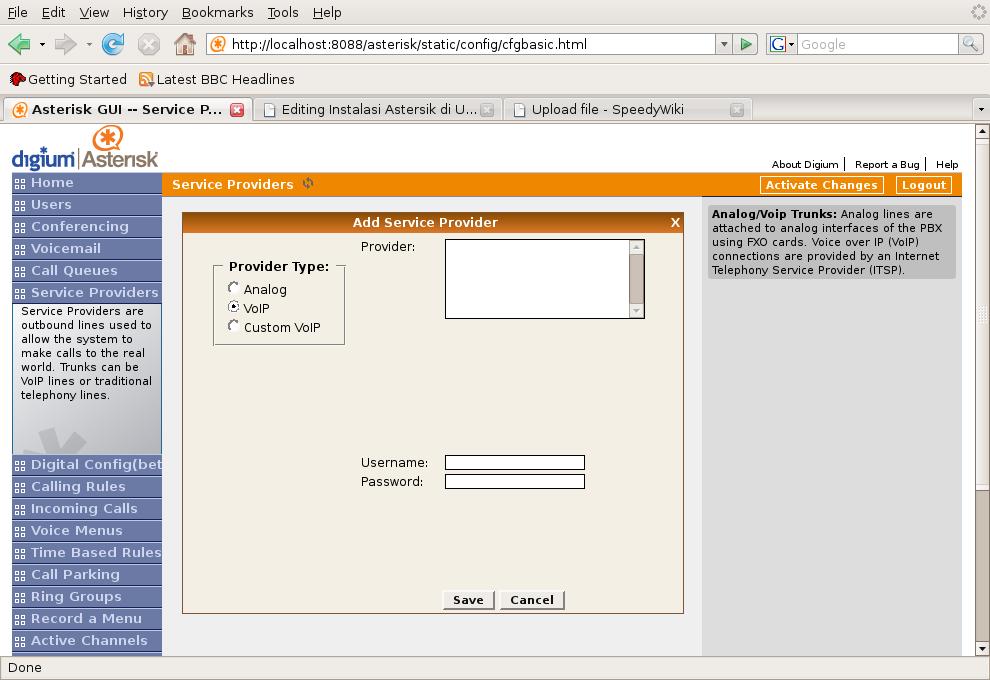Click the green Go arrow next to URL
Viewport: 990px width, 680px height.
tap(745, 44)
